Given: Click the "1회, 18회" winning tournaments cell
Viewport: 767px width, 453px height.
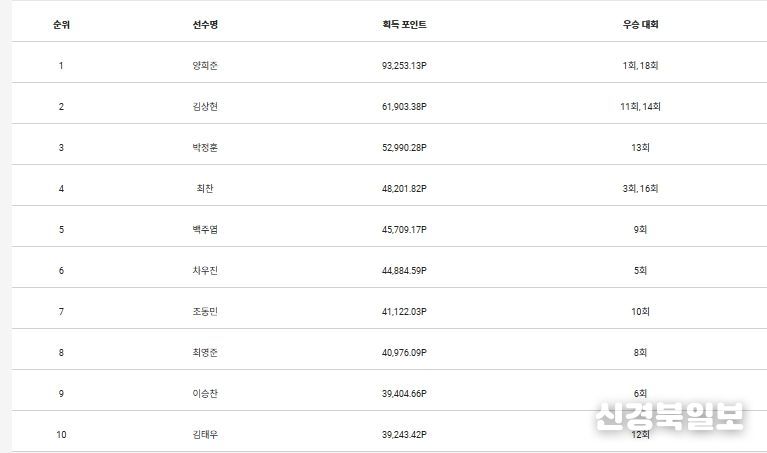Looking at the screenshot, I should click(640, 66).
